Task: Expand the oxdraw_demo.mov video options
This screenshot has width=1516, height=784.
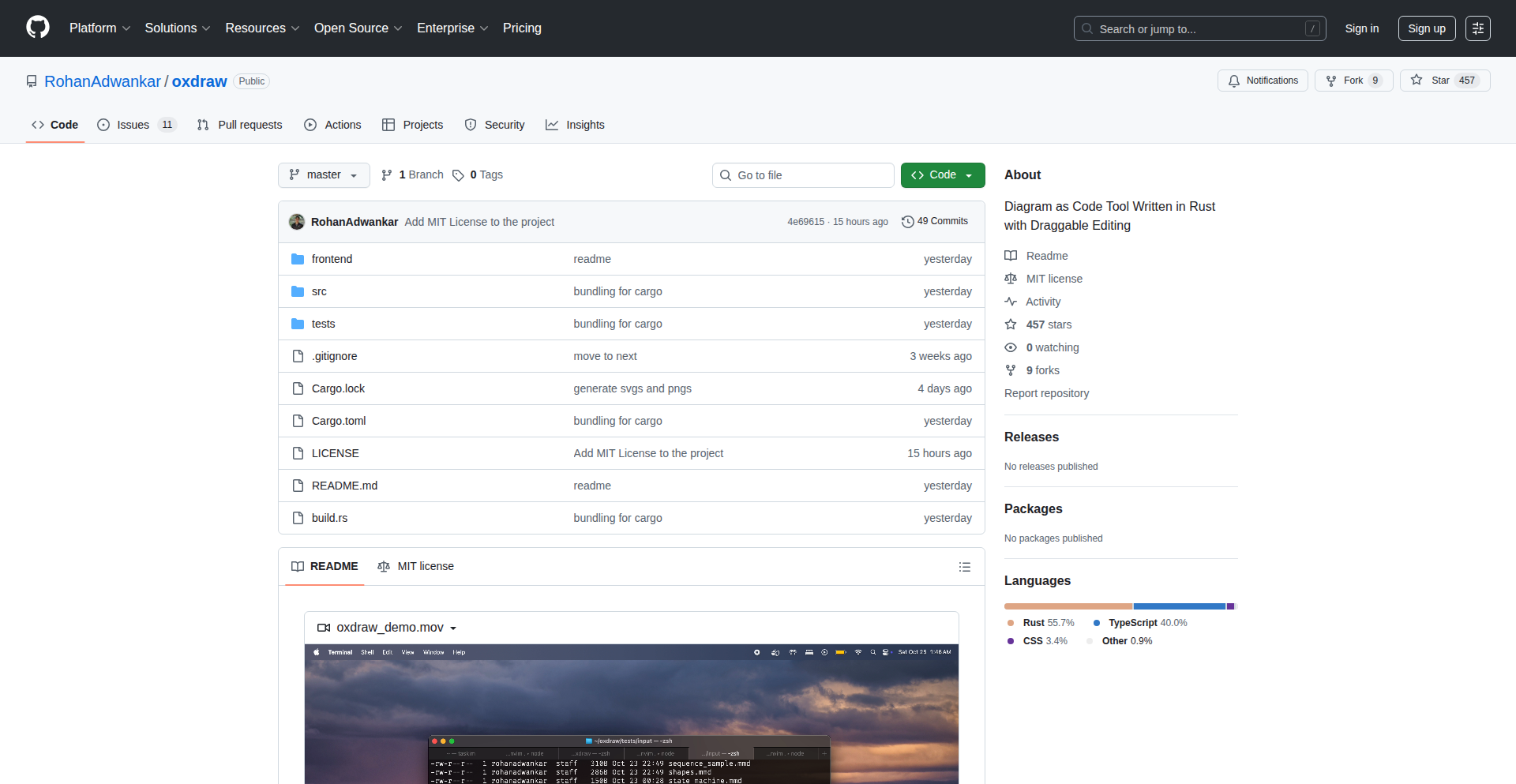Action: (x=454, y=628)
